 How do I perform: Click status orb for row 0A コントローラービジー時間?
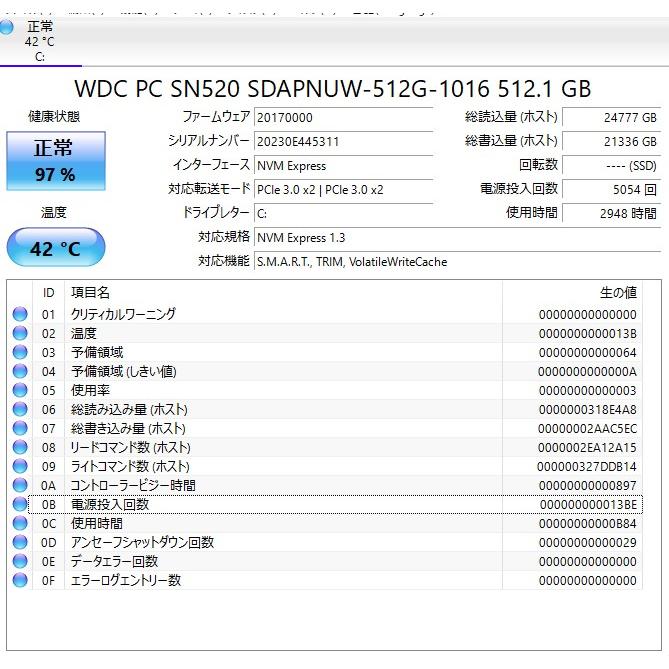(20, 485)
